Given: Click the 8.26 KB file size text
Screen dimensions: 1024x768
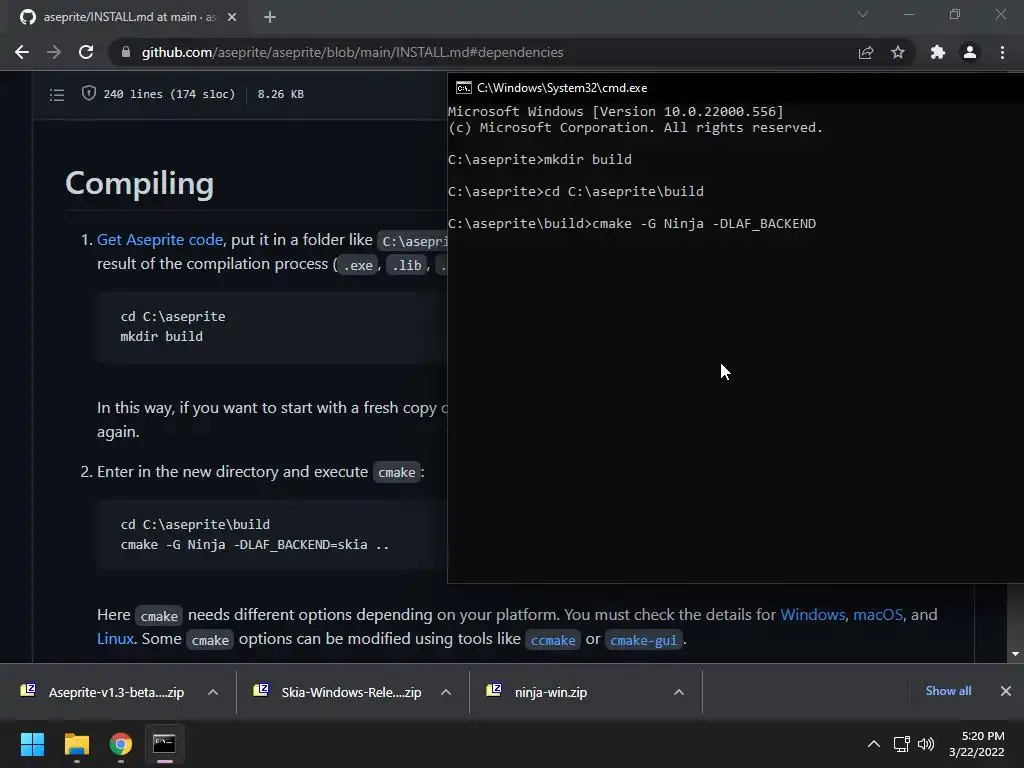Looking at the screenshot, I should 280,94.
